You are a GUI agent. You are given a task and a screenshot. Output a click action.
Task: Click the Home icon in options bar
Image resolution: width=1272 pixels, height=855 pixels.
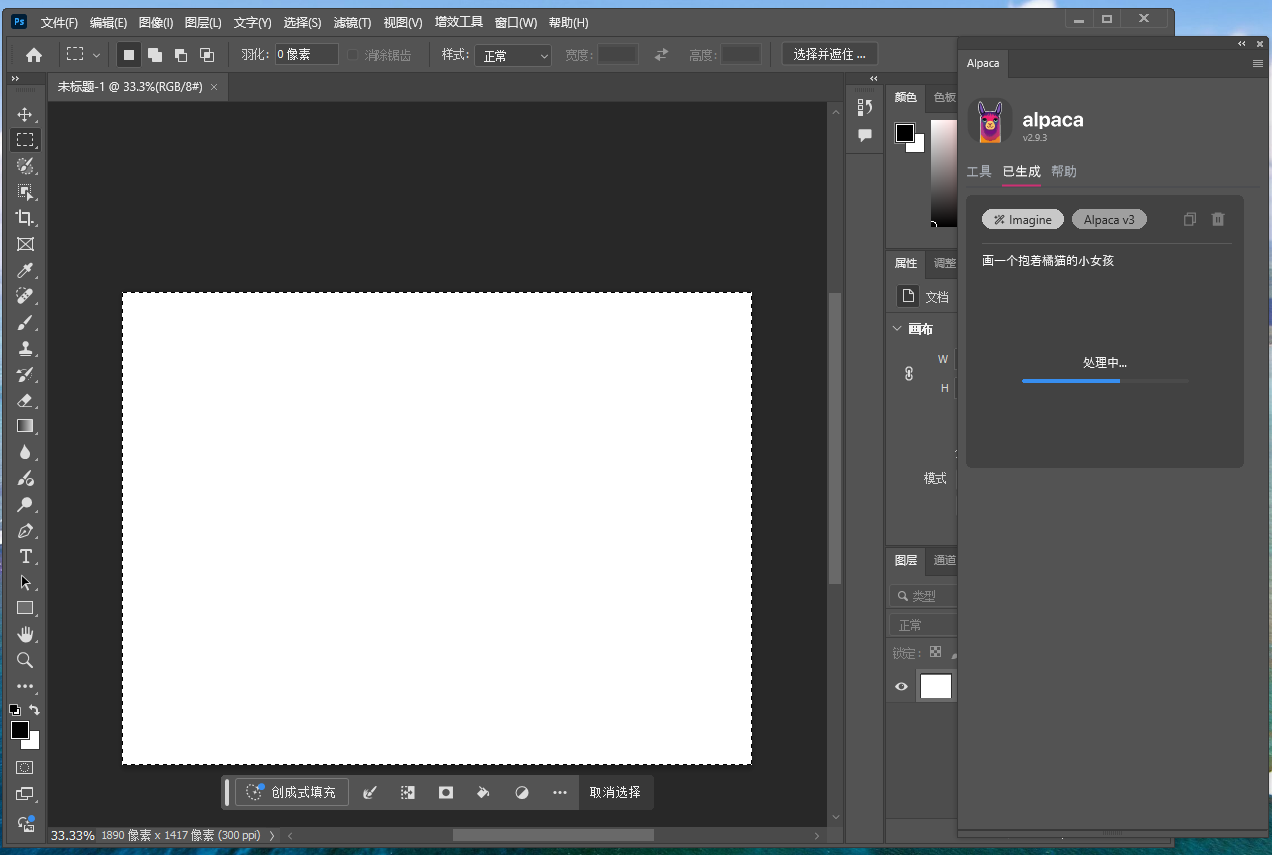pos(34,55)
